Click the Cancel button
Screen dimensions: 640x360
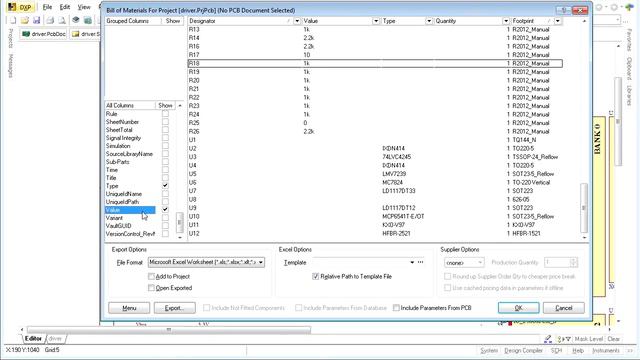click(564, 308)
